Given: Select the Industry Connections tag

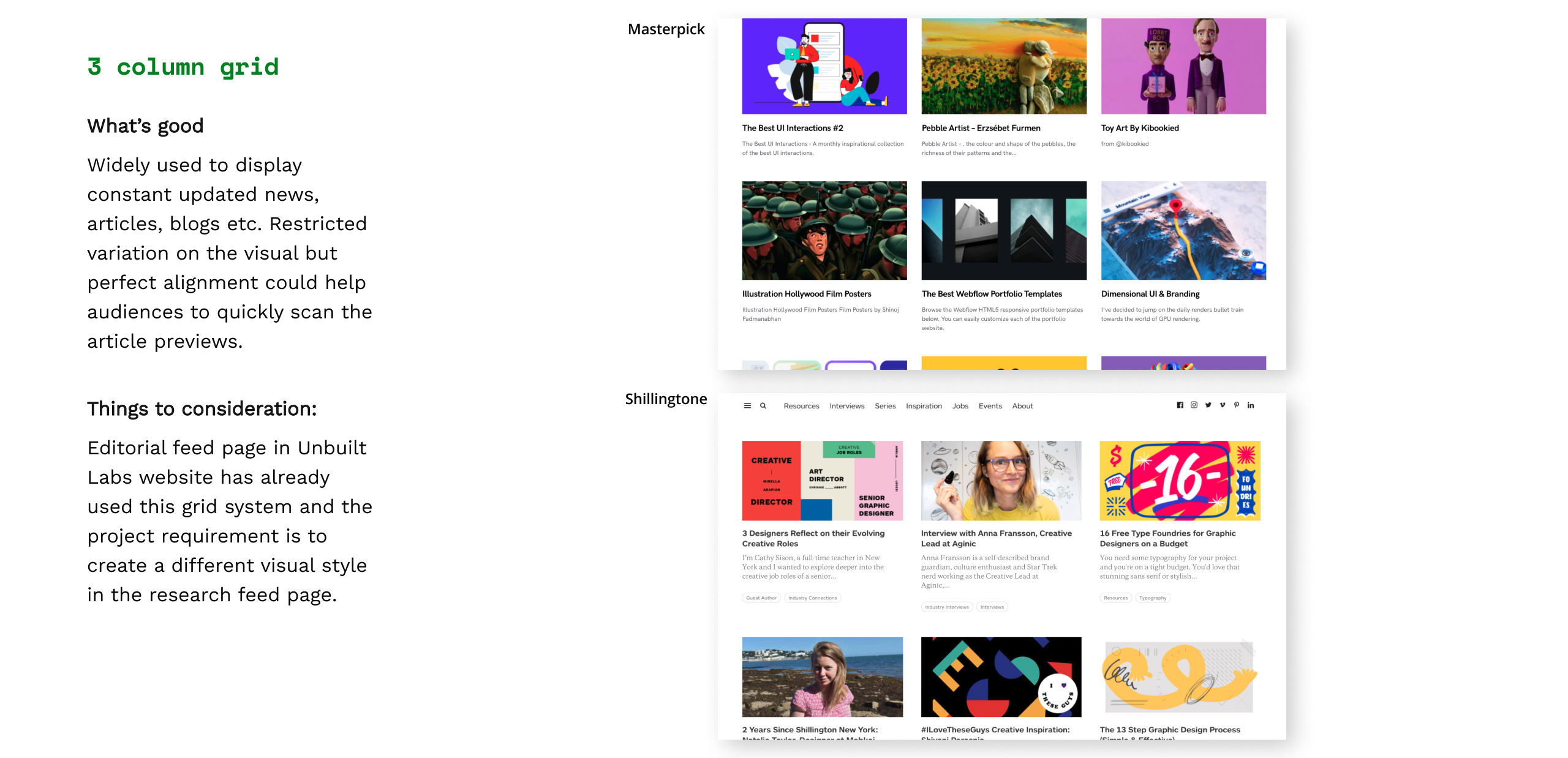Looking at the screenshot, I should (x=813, y=598).
